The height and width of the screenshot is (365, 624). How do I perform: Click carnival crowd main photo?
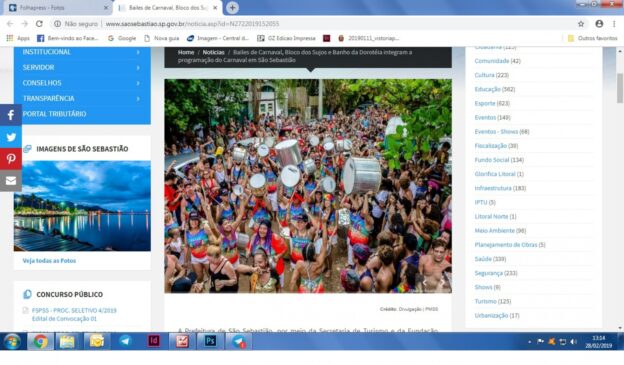tap(308, 186)
